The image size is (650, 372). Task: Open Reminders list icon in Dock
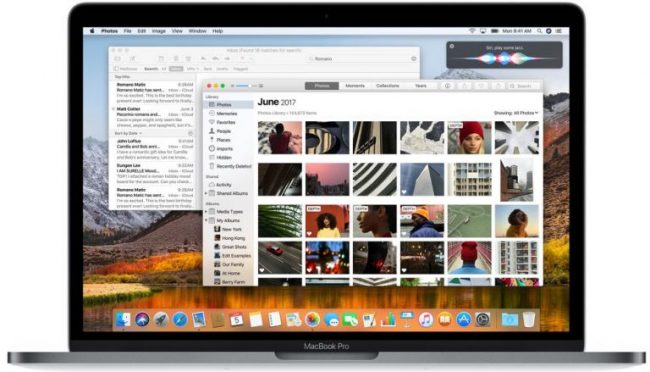tap(274, 319)
